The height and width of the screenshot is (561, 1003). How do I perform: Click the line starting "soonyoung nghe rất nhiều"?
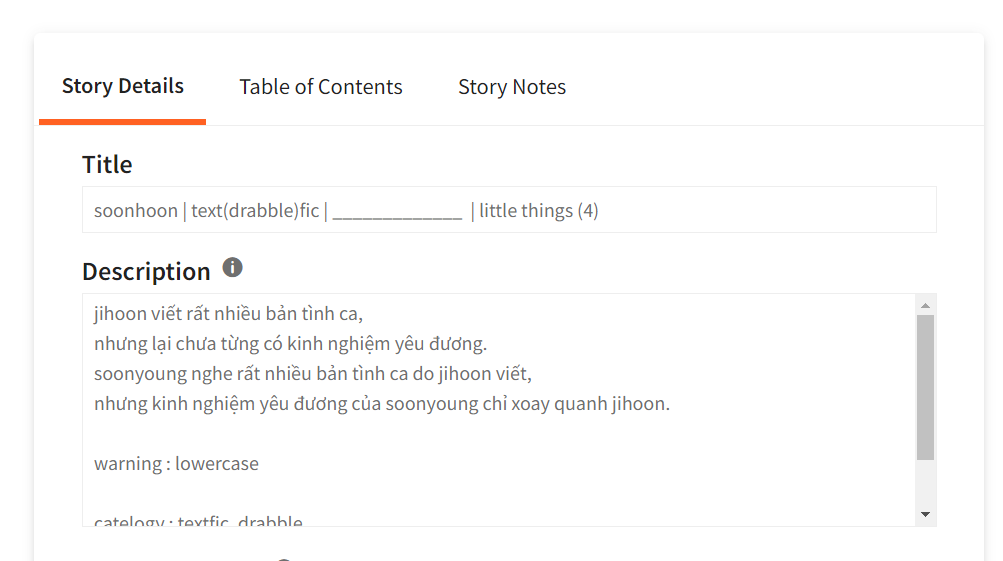pos(312,374)
